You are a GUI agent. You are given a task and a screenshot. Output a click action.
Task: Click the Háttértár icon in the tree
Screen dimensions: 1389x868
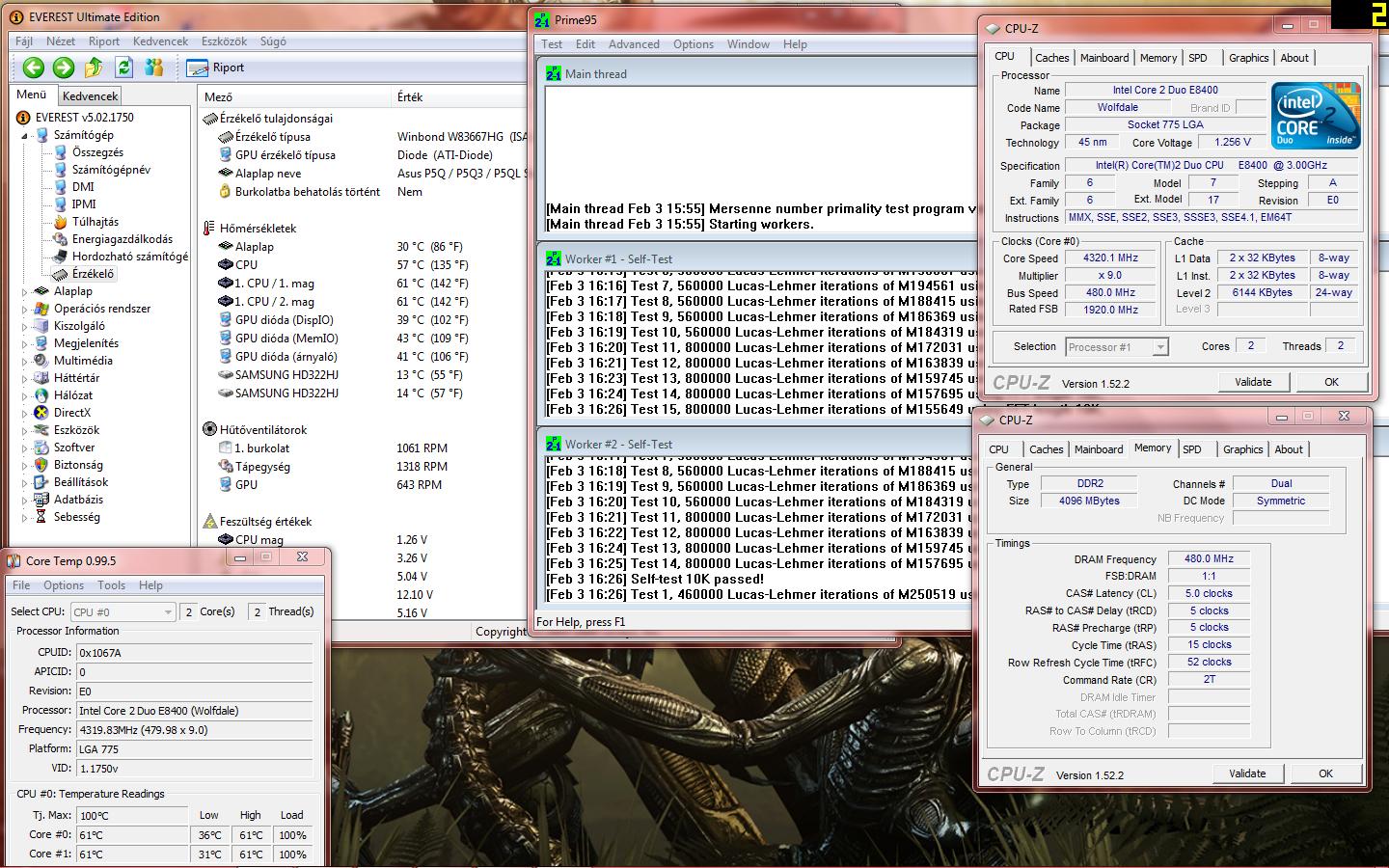click(x=41, y=378)
